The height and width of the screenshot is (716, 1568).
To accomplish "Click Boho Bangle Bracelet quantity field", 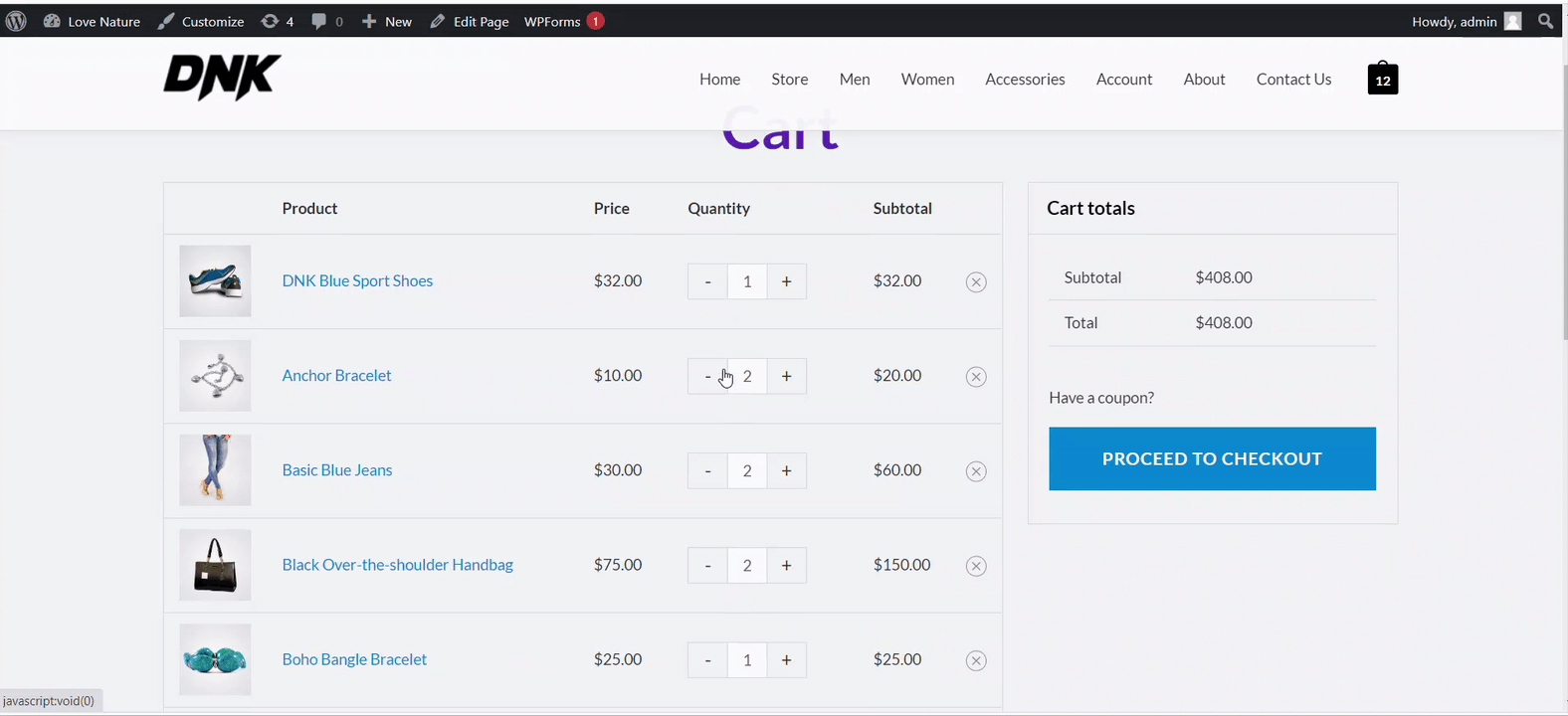I will [x=747, y=659].
